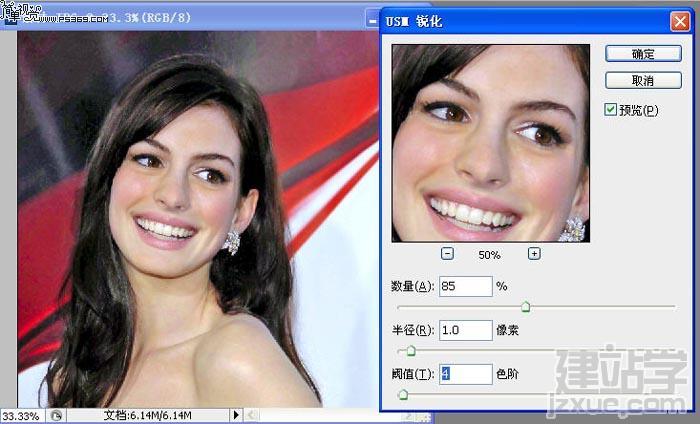Click the 33.33% zoom field in the status bar

[x=21, y=416]
